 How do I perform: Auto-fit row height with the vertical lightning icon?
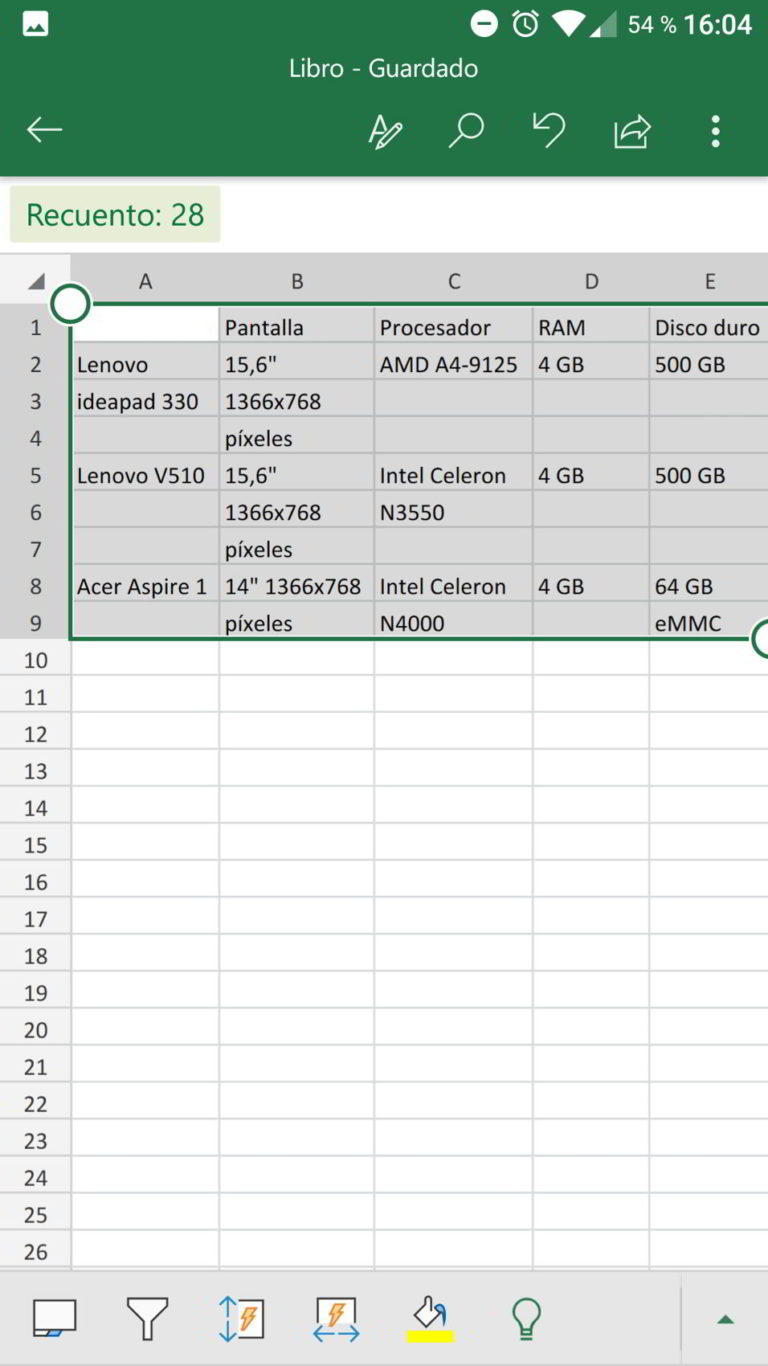pos(241,1318)
